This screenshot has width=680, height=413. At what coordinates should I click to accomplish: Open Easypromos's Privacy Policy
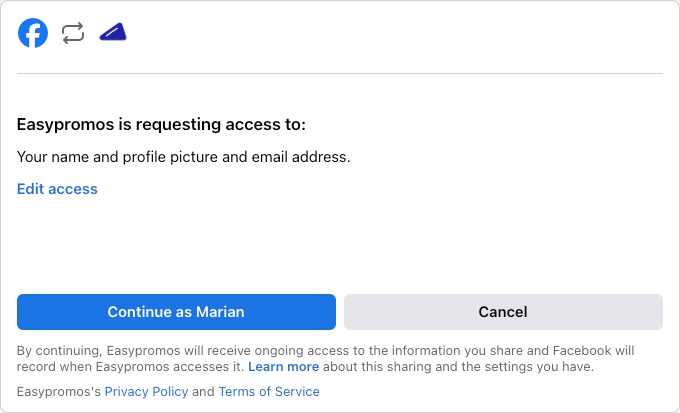pyautogui.click(x=147, y=391)
